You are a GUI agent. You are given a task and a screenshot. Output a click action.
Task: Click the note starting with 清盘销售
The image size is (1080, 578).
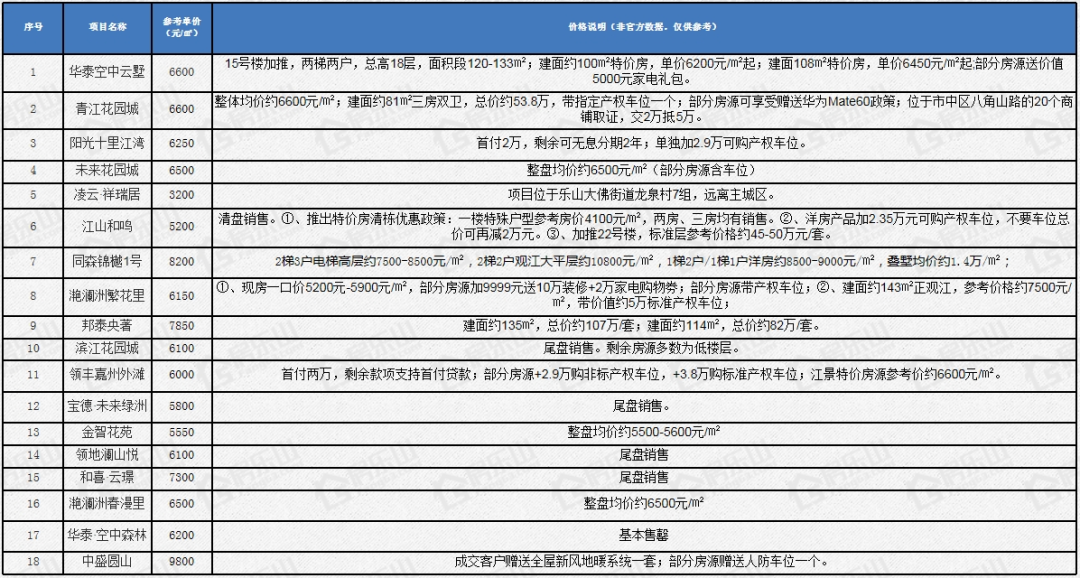pyautogui.click(x=644, y=225)
